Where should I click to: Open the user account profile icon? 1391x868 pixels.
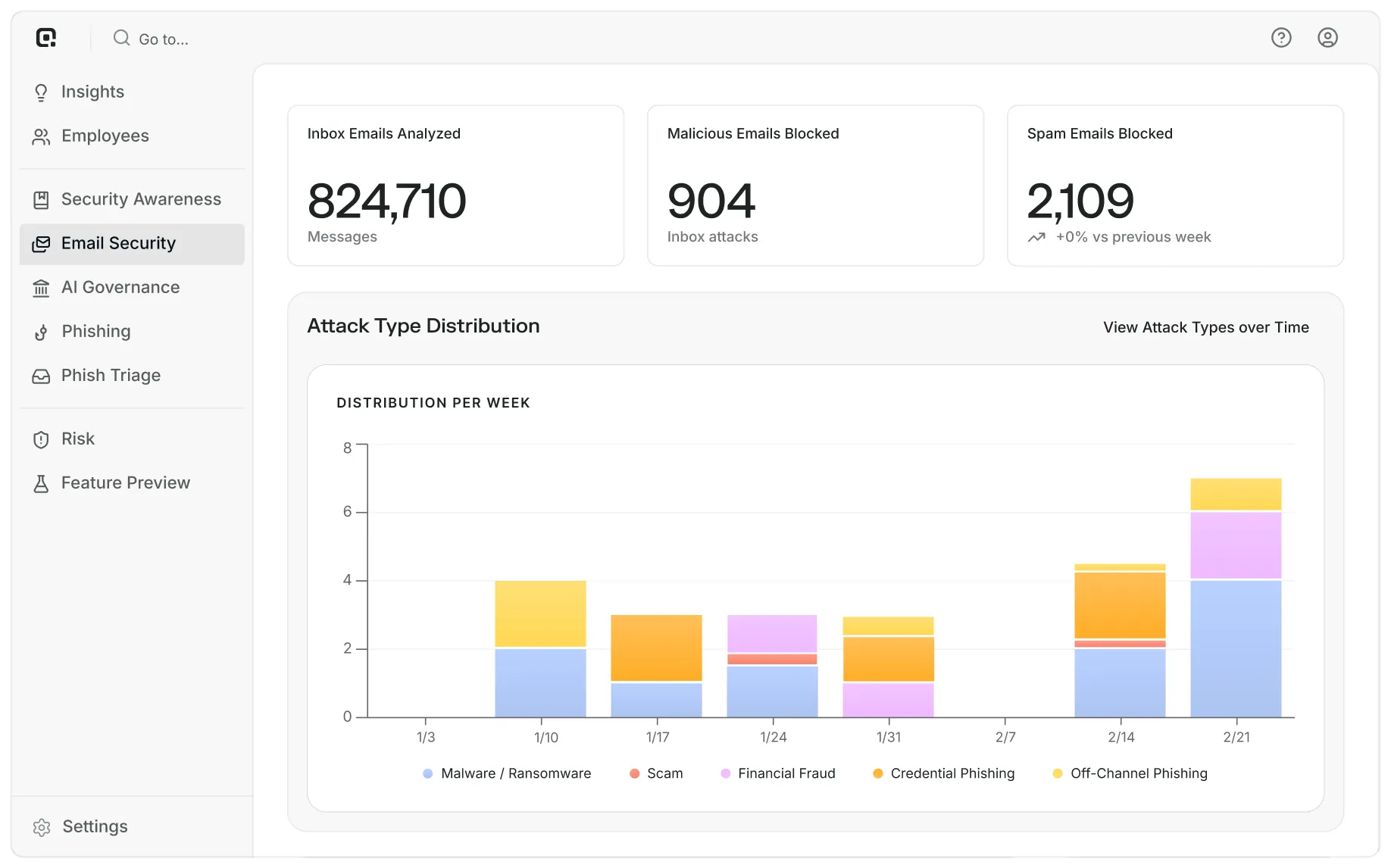(1327, 38)
